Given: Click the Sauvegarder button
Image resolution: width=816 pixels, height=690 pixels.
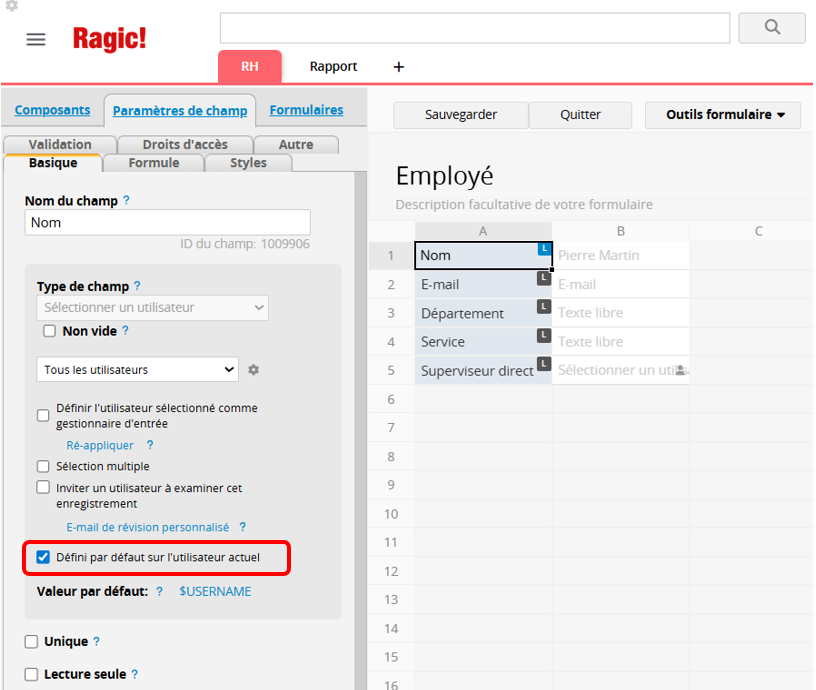Looking at the screenshot, I should (x=461, y=115).
